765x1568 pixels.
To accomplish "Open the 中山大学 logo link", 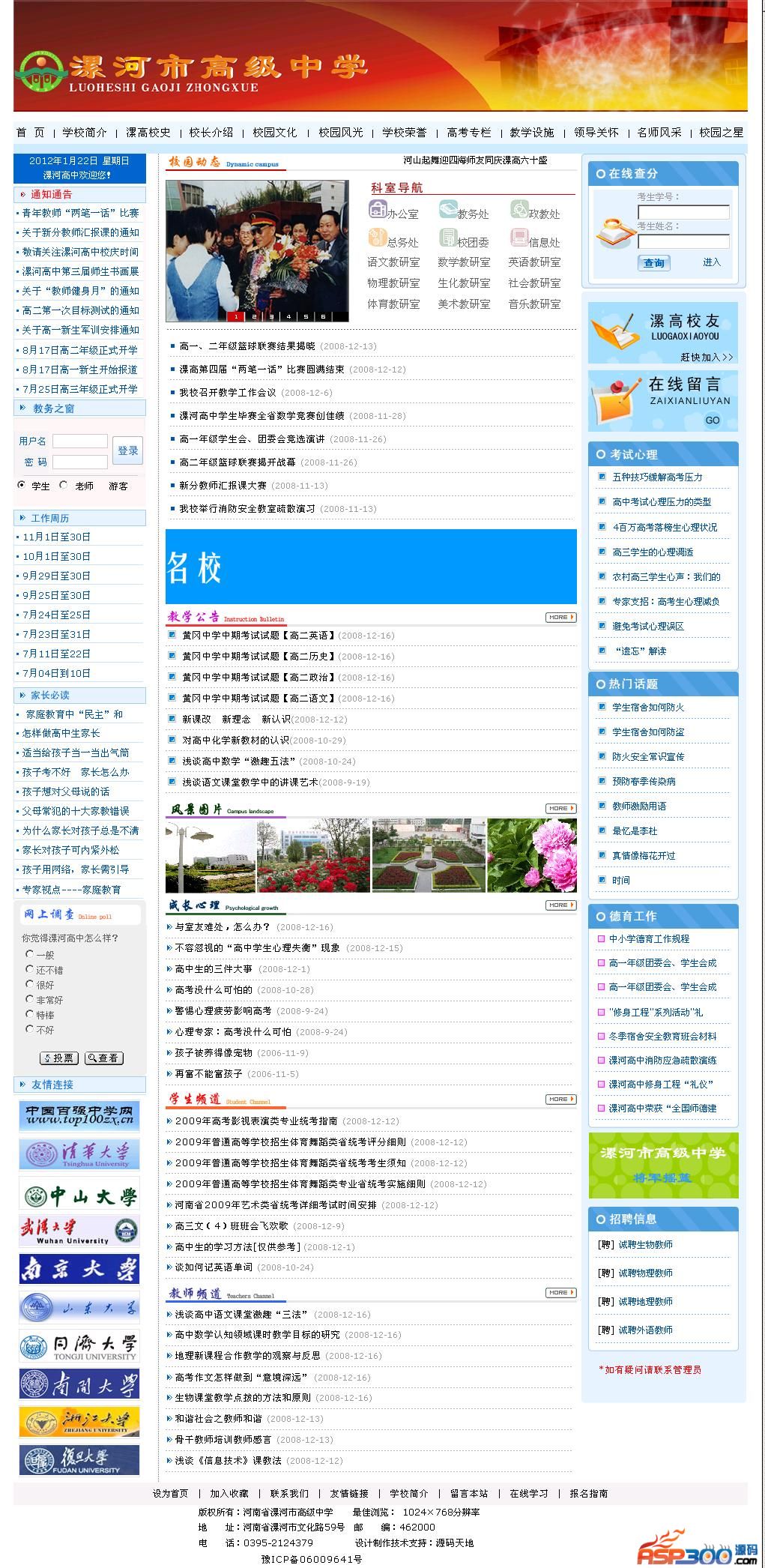I will [x=79, y=1193].
